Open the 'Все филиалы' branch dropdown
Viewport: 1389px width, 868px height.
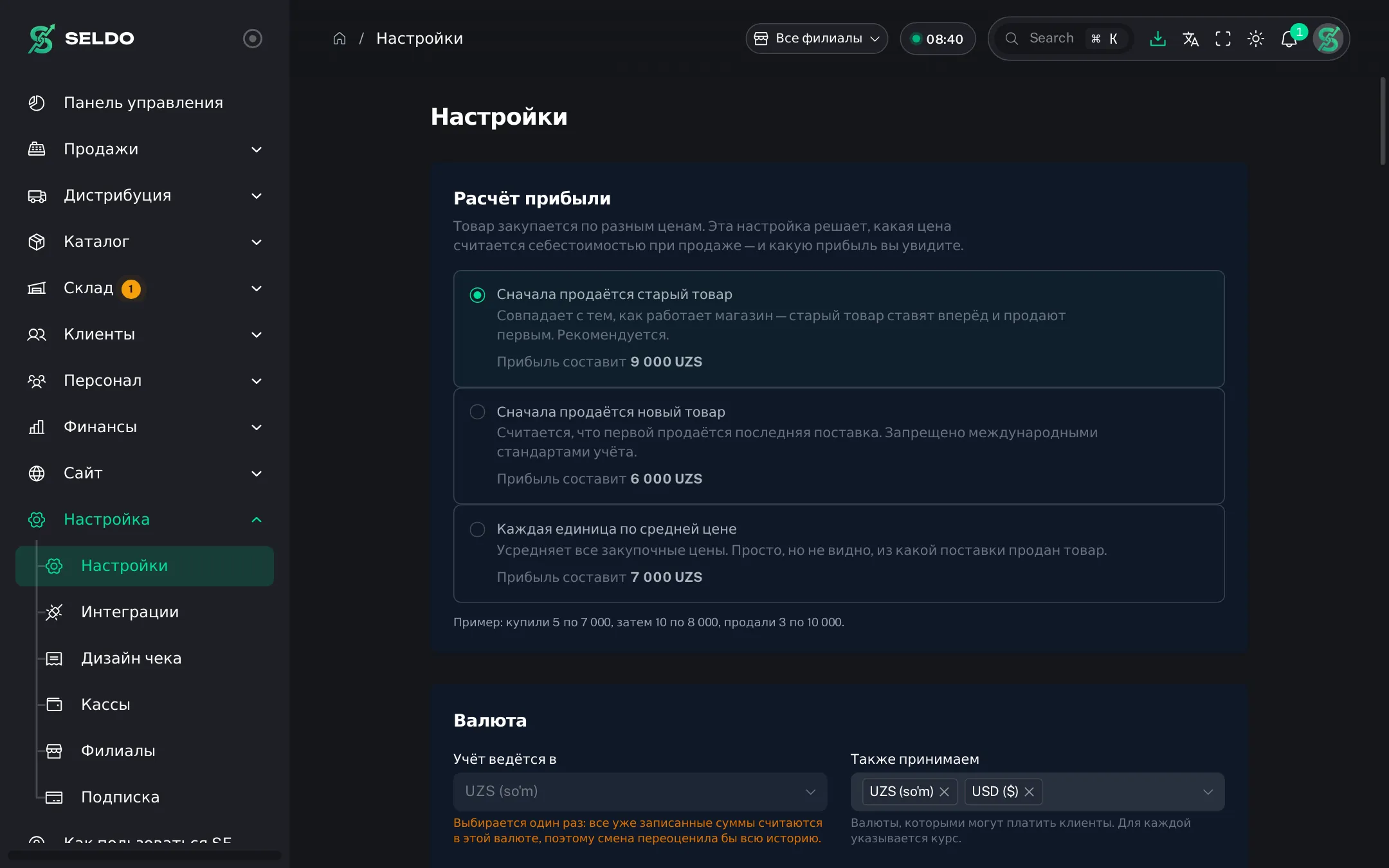[817, 39]
